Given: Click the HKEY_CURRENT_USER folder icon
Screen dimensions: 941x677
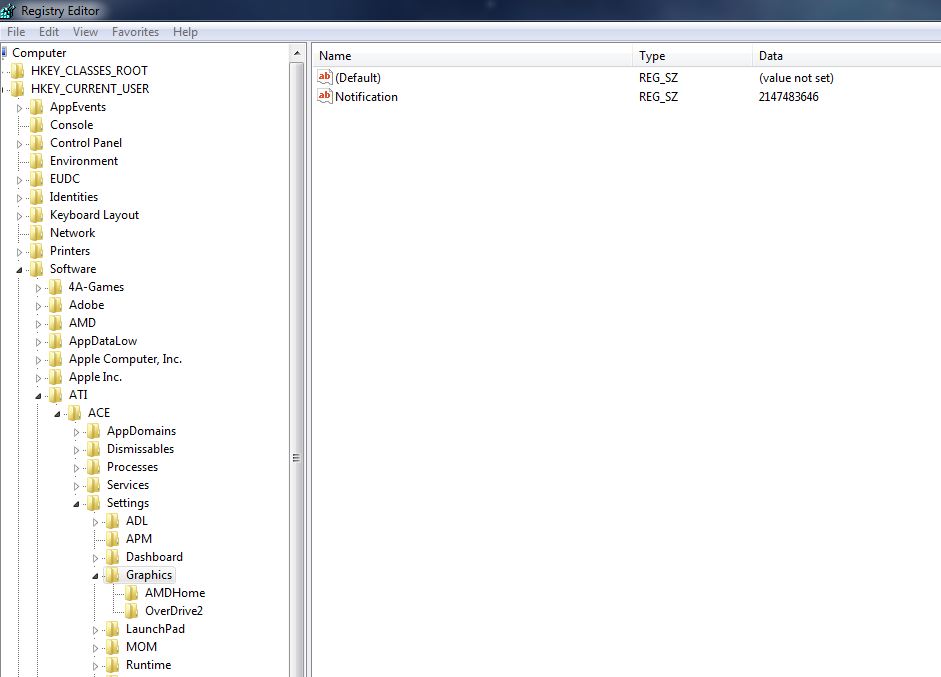Looking at the screenshot, I should pyautogui.click(x=18, y=89).
